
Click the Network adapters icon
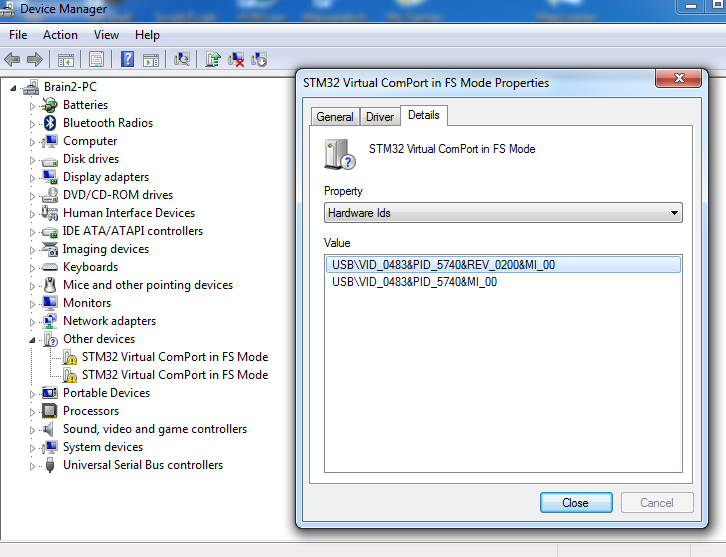[50, 321]
